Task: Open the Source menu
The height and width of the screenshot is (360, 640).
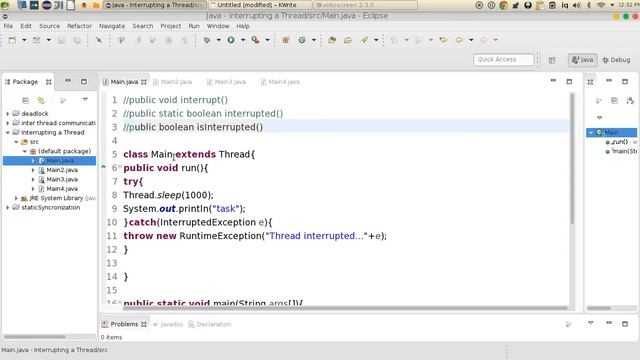Action: (49, 26)
